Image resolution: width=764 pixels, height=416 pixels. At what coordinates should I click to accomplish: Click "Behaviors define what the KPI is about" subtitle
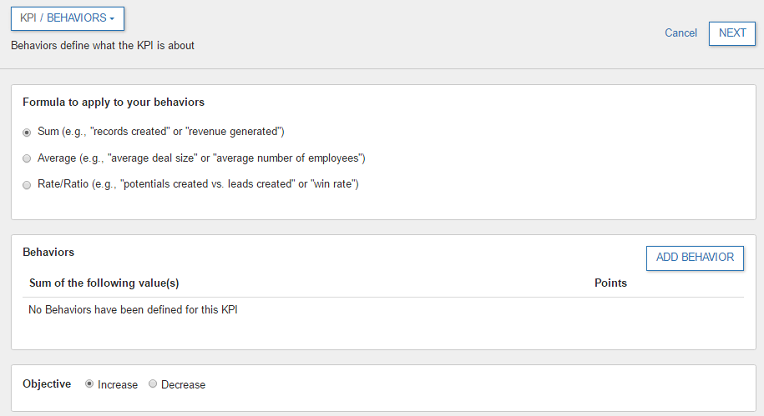(x=102, y=45)
